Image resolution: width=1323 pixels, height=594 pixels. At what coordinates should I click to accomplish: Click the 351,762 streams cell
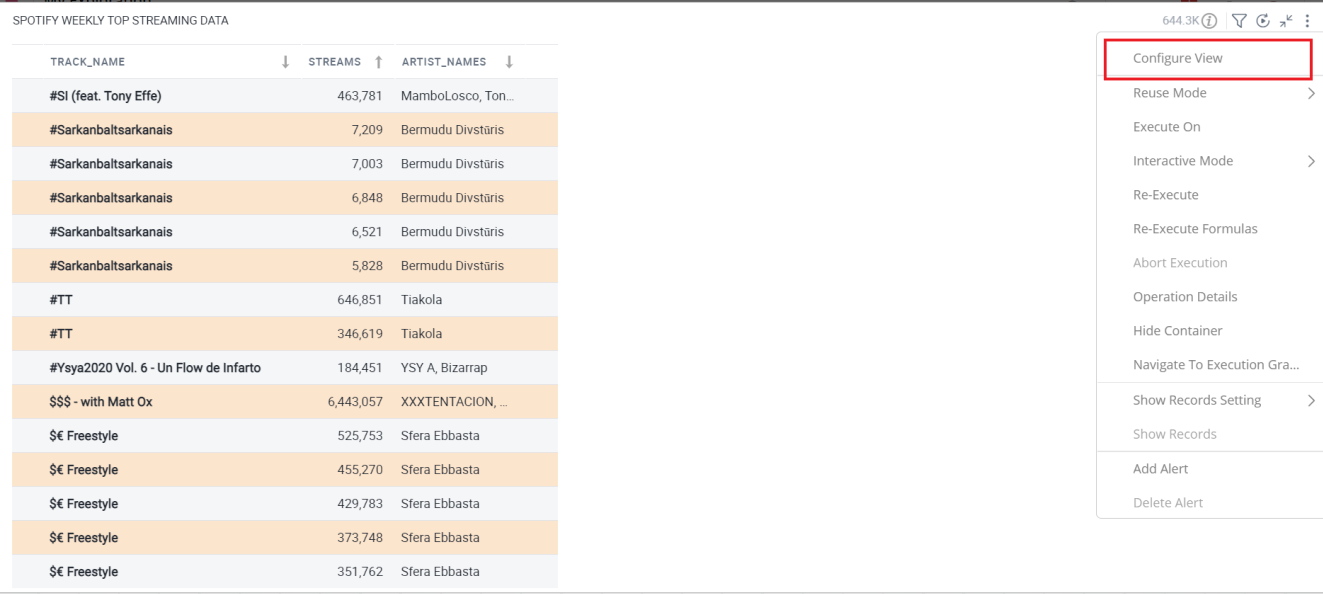[x=360, y=572]
